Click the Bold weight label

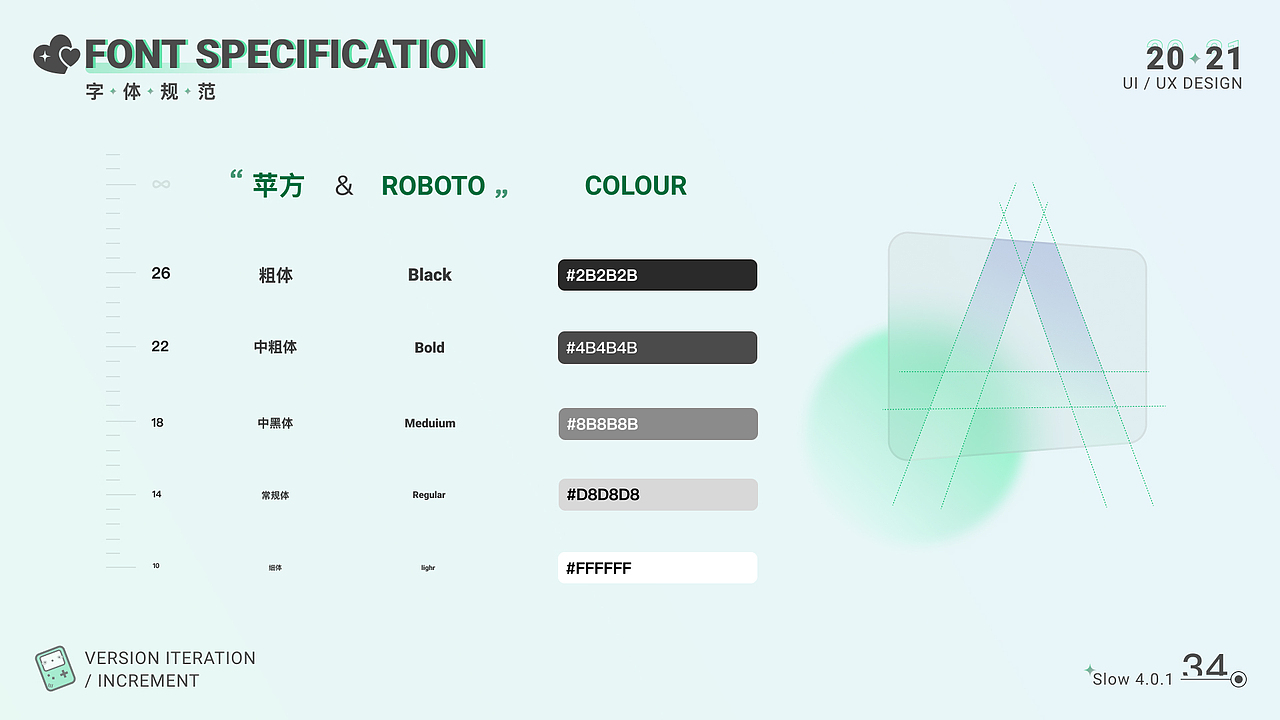tap(430, 348)
